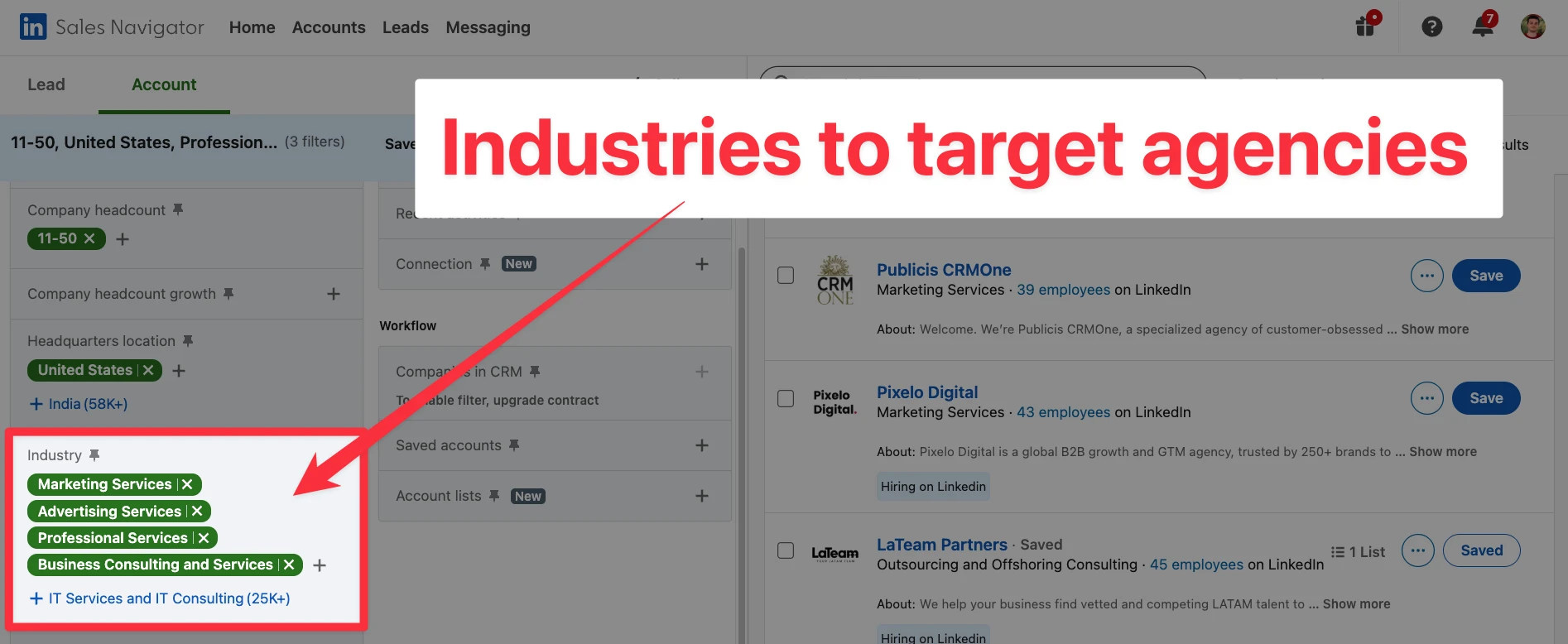Pin the Company headcount growth filter
This screenshot has height=644, width=1568.
[228, 293]
